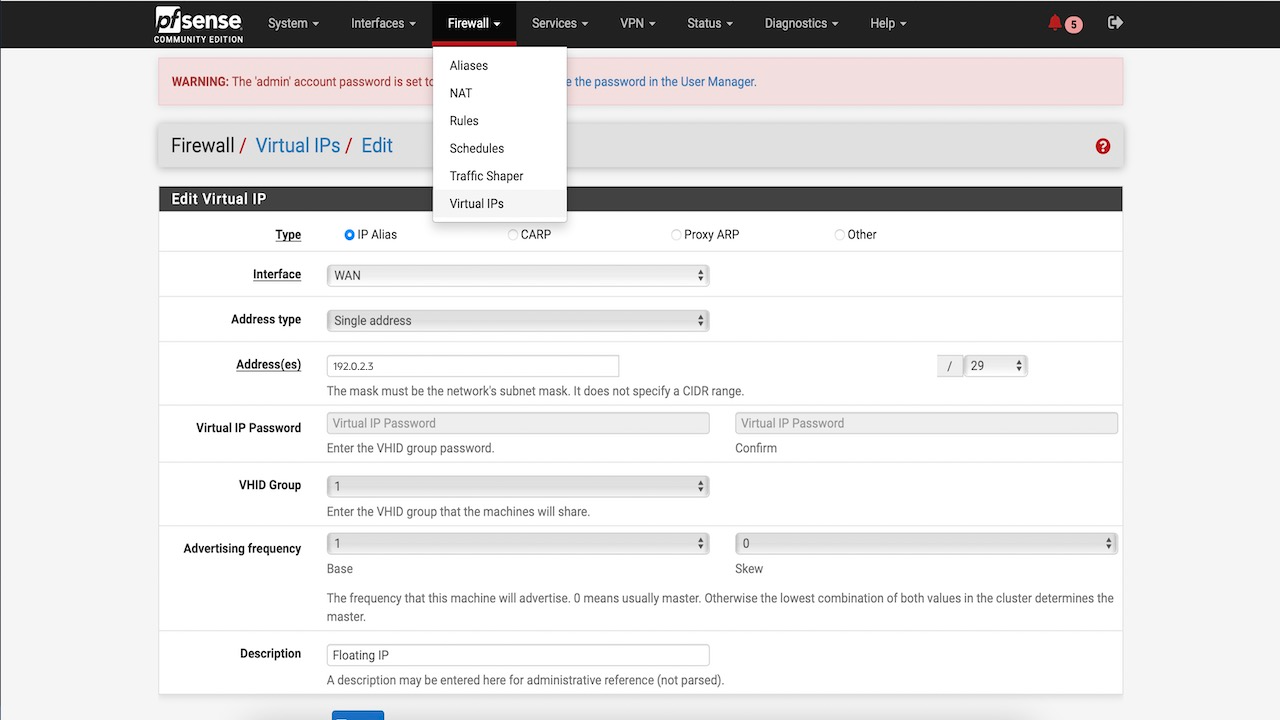Viewport: 1280px width, 720px height.
Task: Open the Interface dropdown showing WAN
Action: 517,274
